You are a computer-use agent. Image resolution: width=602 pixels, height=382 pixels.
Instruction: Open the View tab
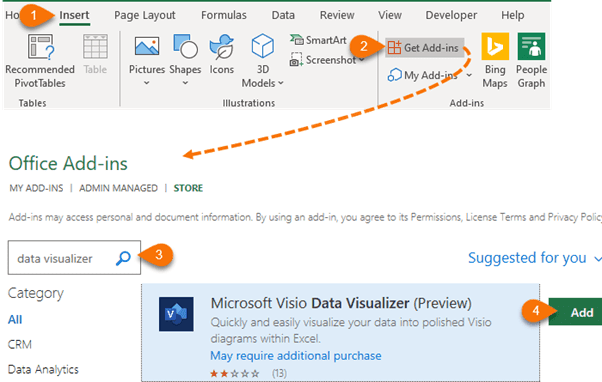pos(390,15)
